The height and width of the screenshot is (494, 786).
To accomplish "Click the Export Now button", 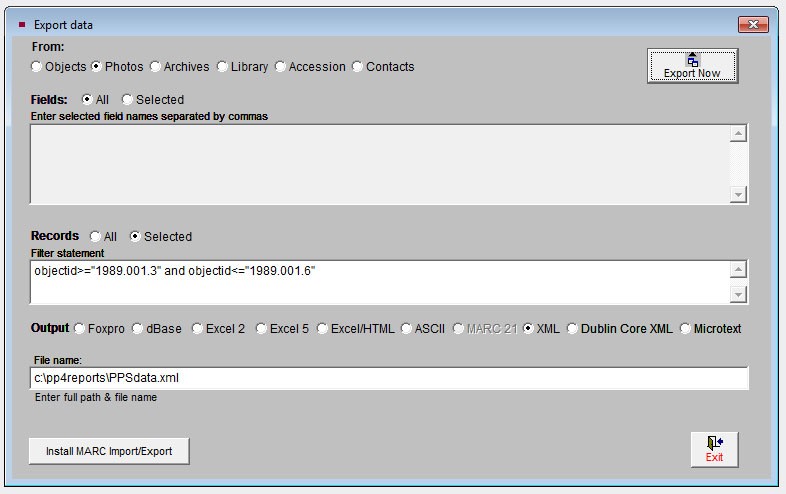I will [692, 66].
